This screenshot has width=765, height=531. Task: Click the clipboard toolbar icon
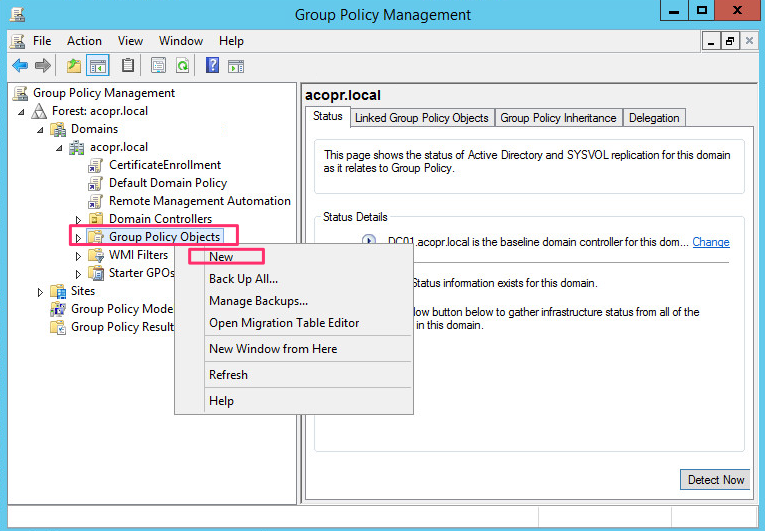[128, 65]
